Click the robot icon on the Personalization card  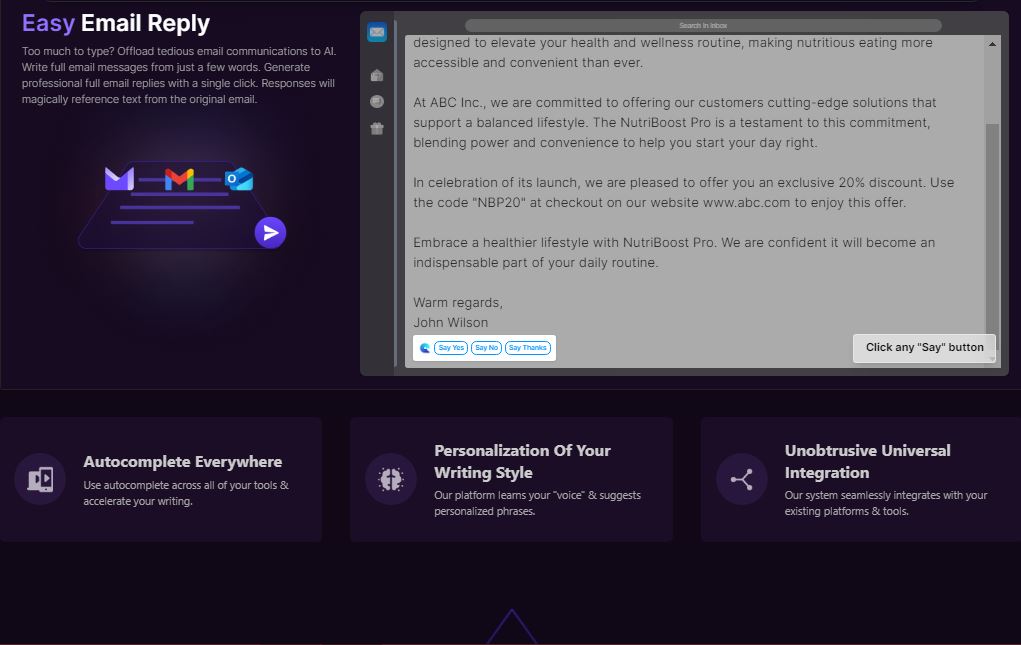tap(390, 479)
